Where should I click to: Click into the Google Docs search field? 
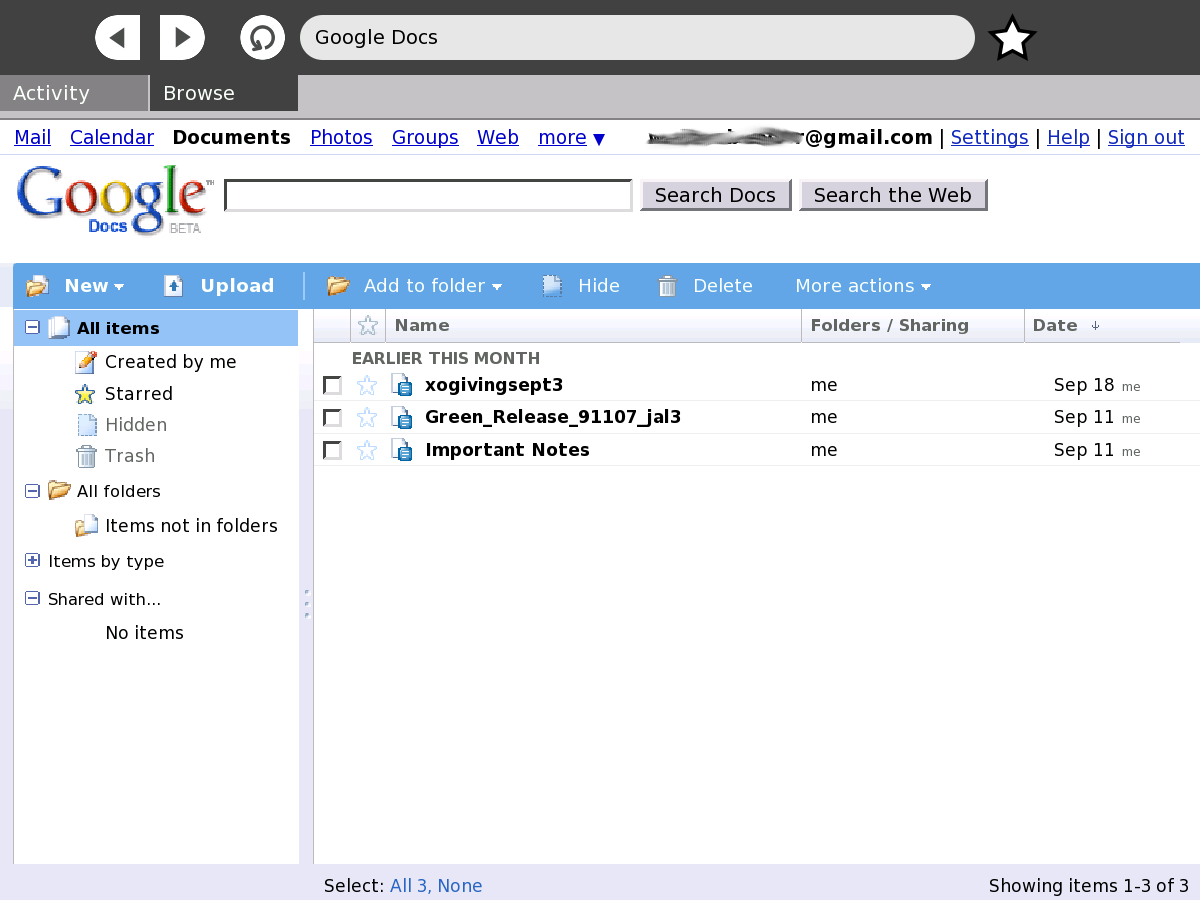coord(428,195)
